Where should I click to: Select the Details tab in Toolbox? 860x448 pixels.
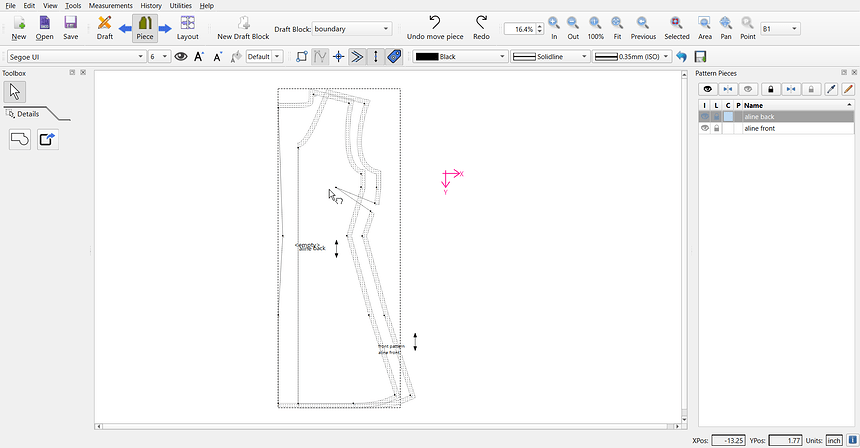(27, 114)
